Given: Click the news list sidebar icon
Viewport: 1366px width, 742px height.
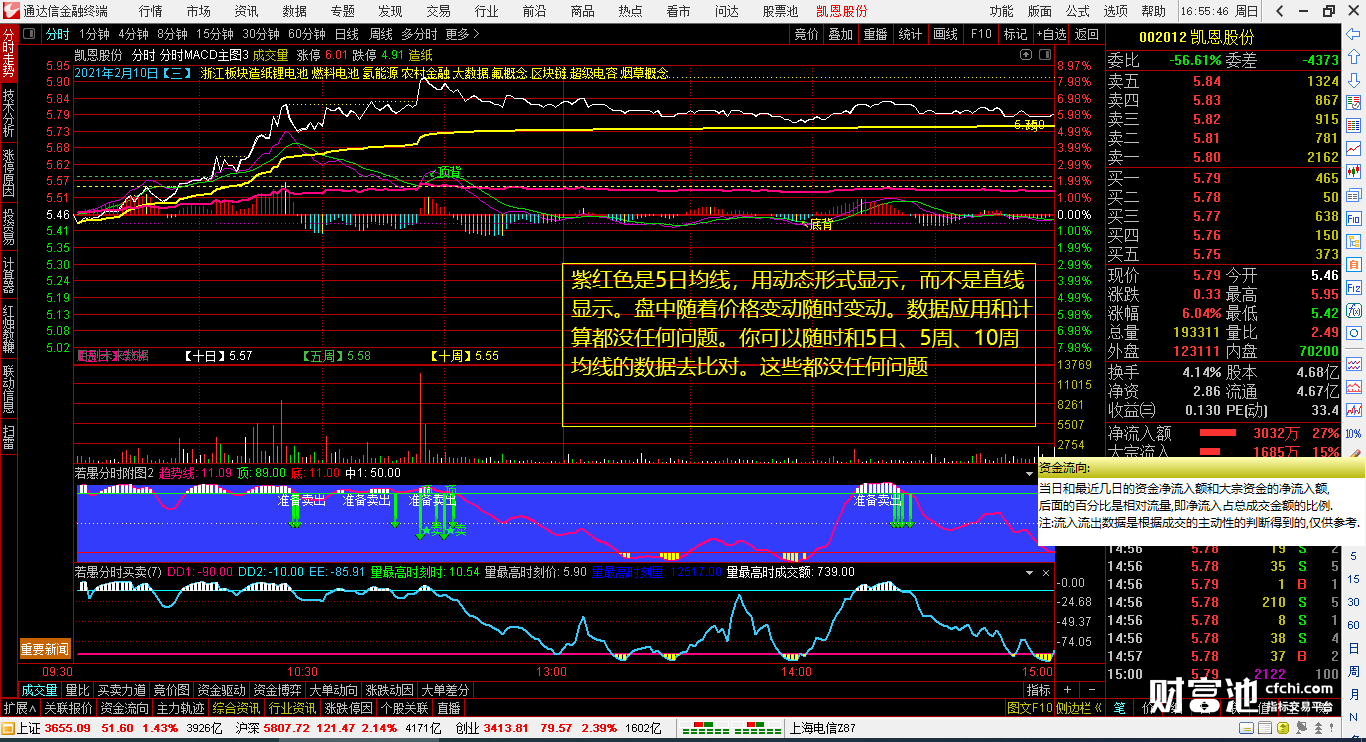Looking at the screenshot, I should click(x=1353, y=195).
